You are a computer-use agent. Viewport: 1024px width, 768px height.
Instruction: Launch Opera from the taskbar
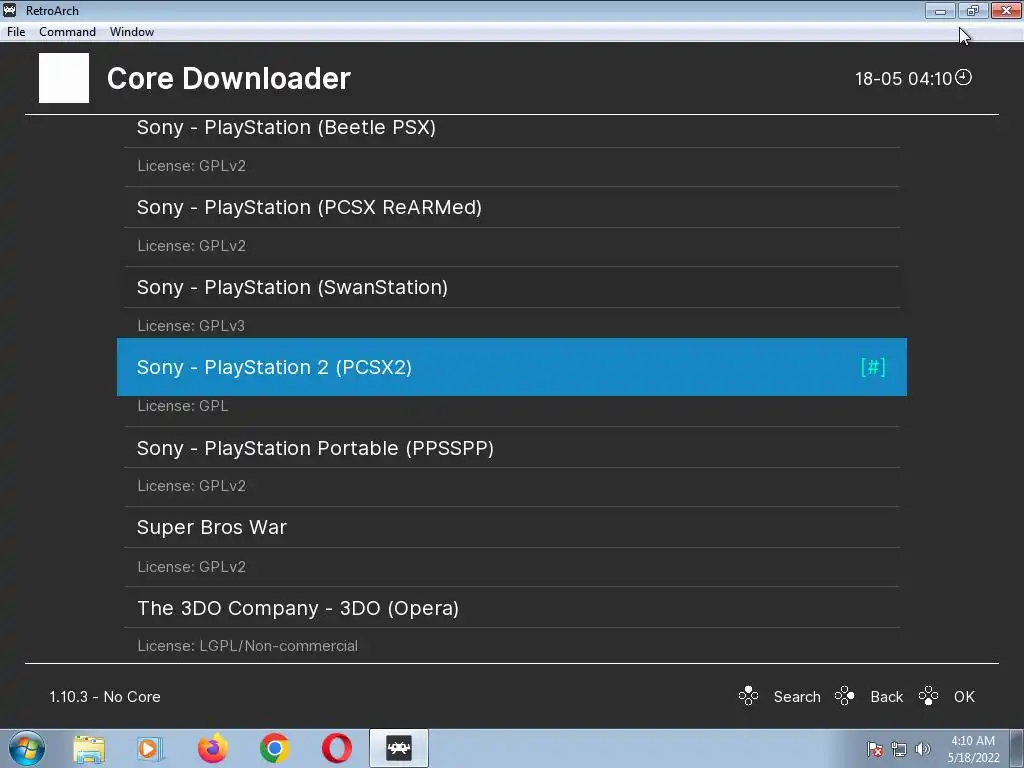pyautogui.click(x=337, y=748)
